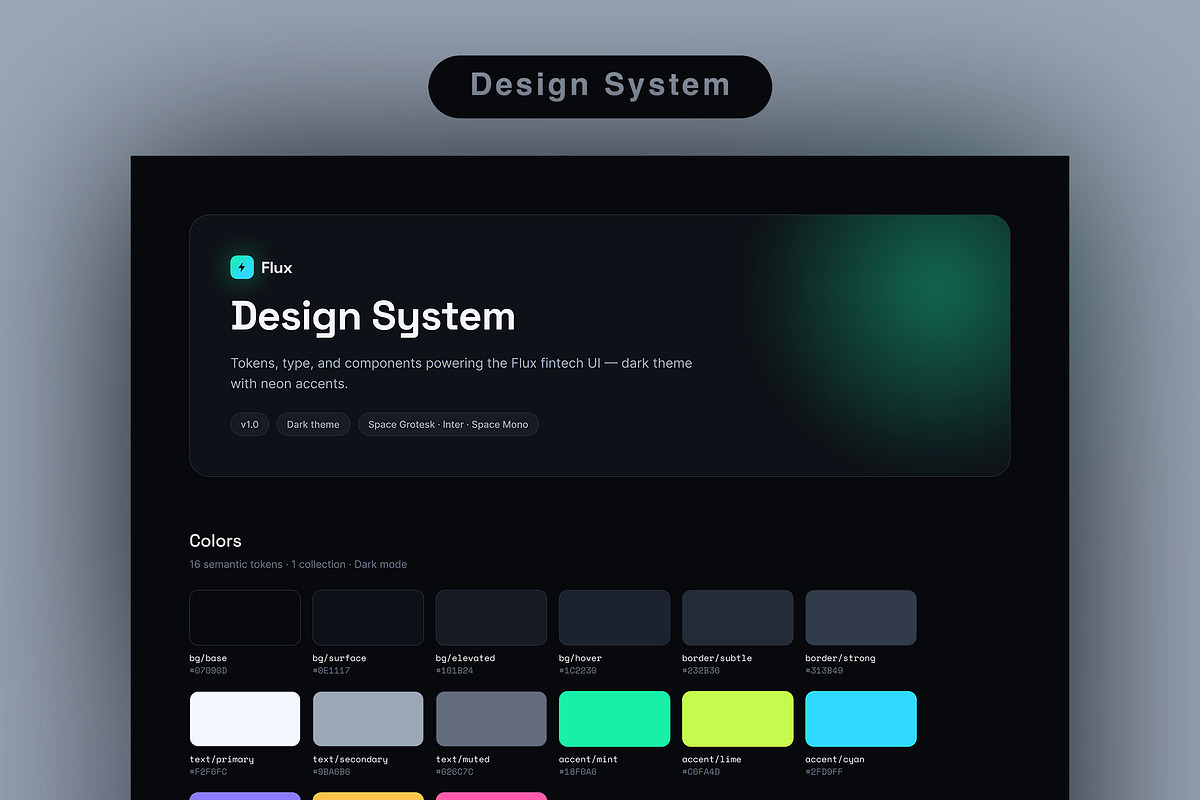
Task: Click the border/strong token label
Action: [840, 658]
